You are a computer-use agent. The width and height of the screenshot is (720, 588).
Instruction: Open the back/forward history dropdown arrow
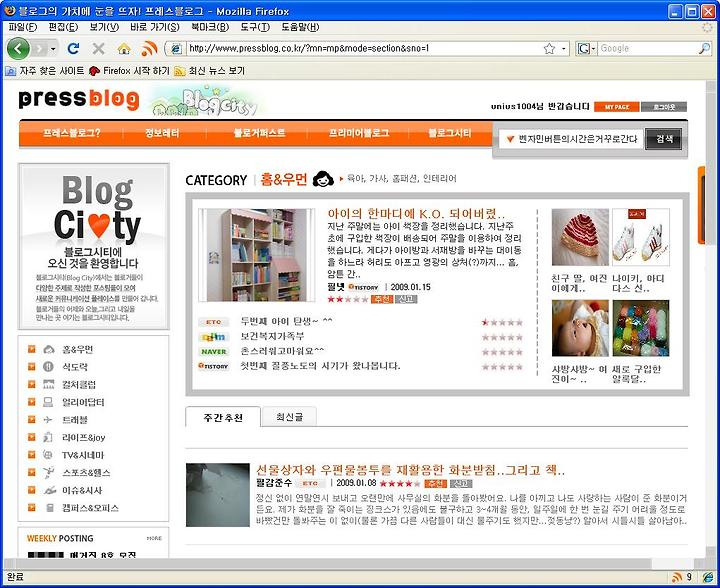53,49
